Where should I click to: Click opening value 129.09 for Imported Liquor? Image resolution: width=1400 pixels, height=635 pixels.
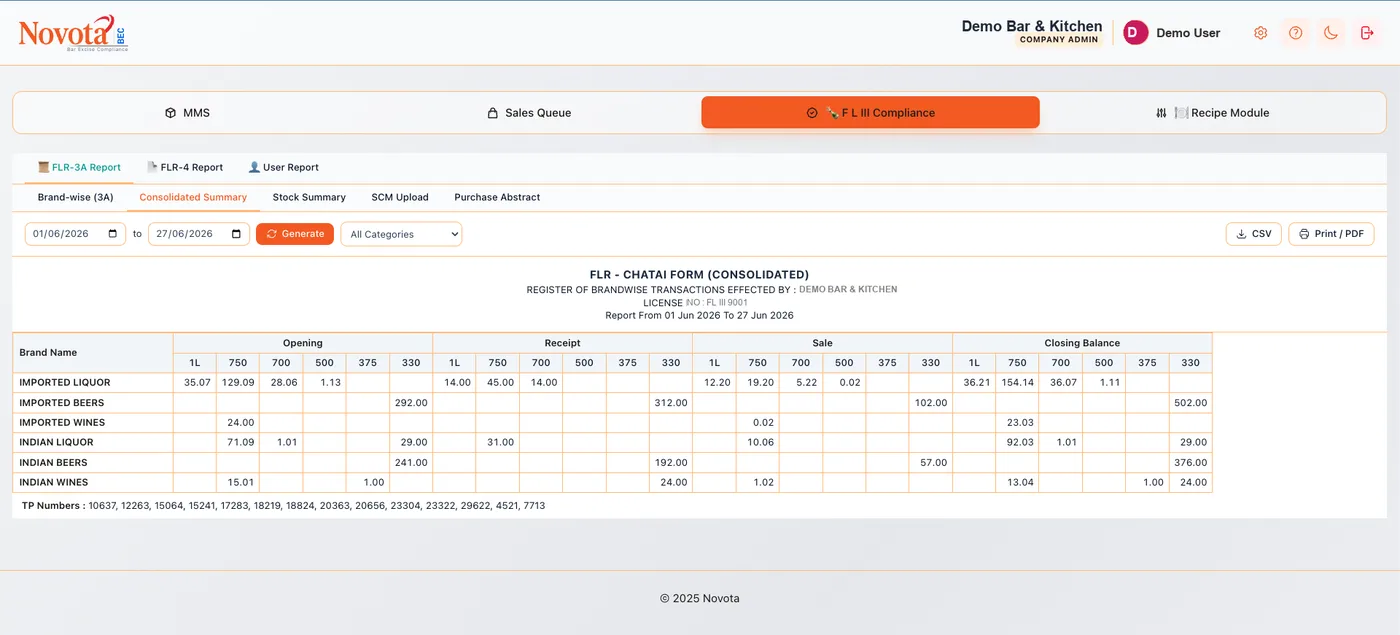tap(238, 382)
